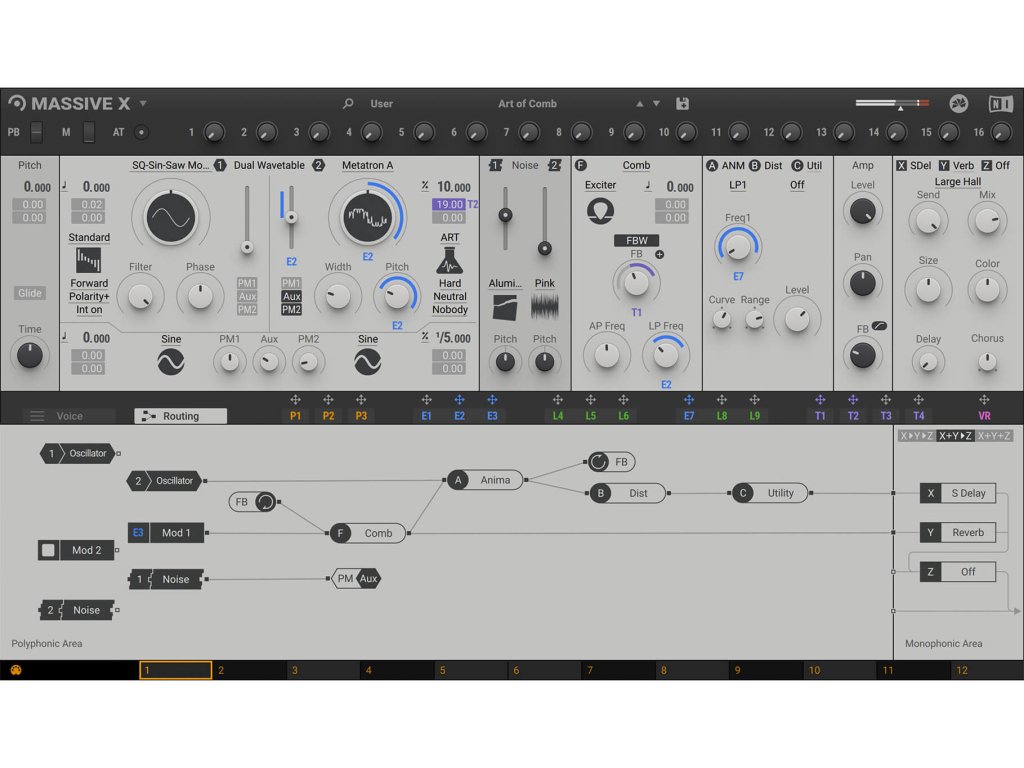The image size is (1024, 768).
Task: Click the move handle above L5
Action: click(x=590, y=400)
